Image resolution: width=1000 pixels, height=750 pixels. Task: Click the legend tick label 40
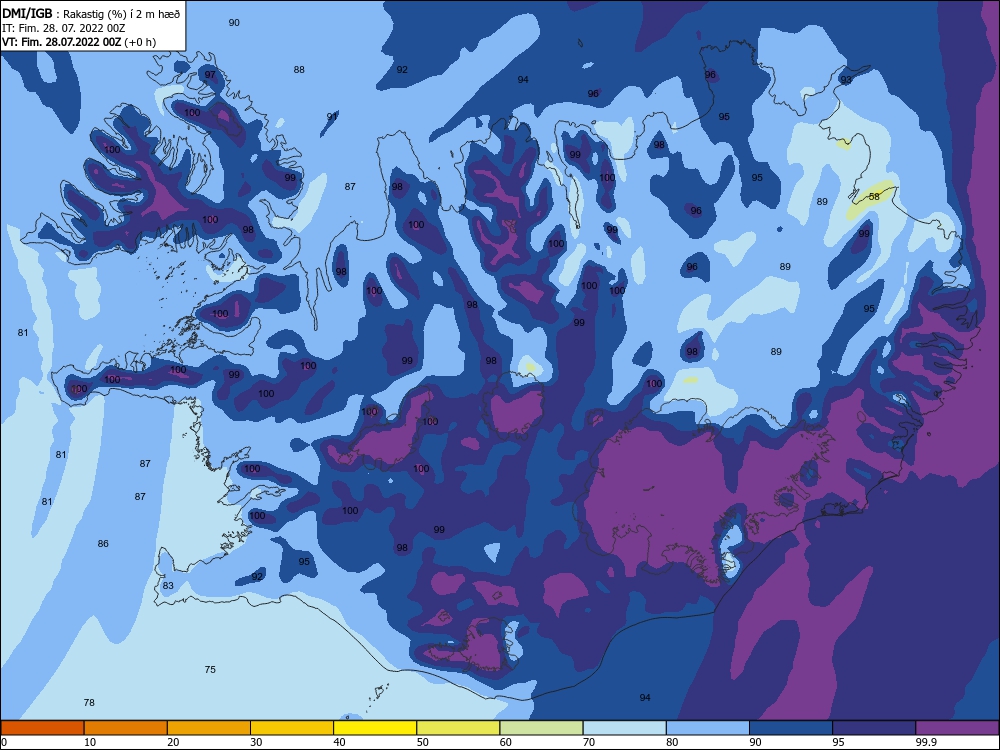click(339, 742)
